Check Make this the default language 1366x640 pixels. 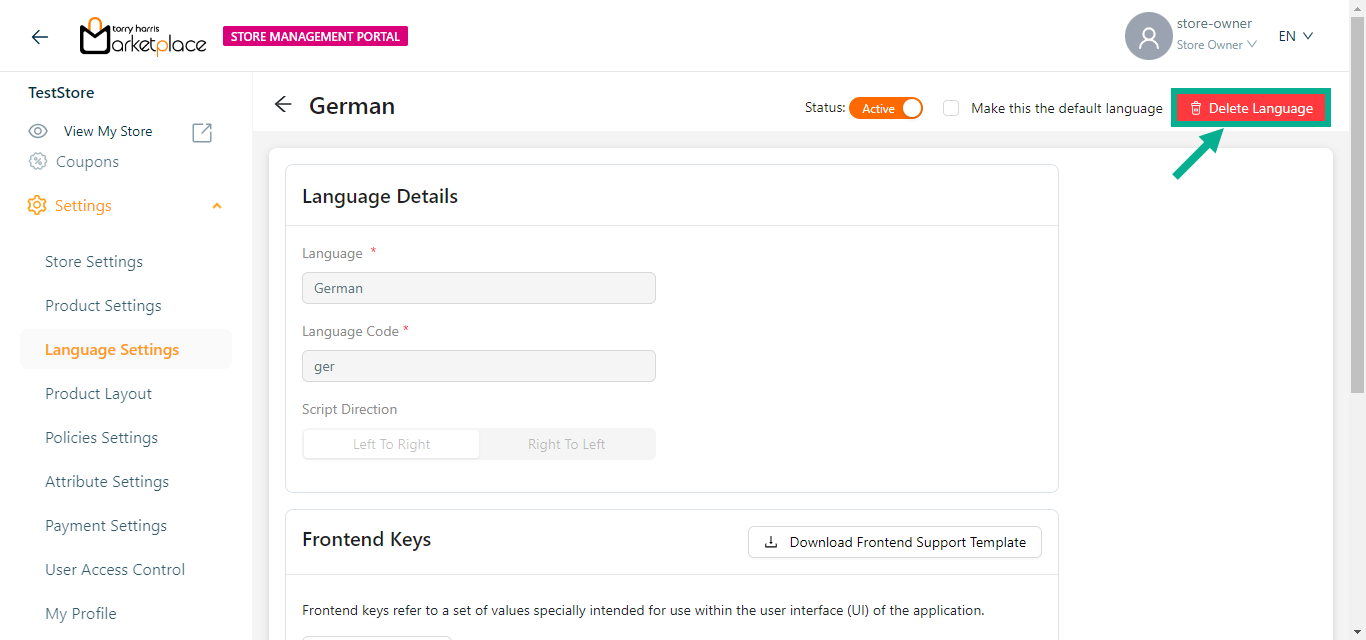[x=951, y=108]
